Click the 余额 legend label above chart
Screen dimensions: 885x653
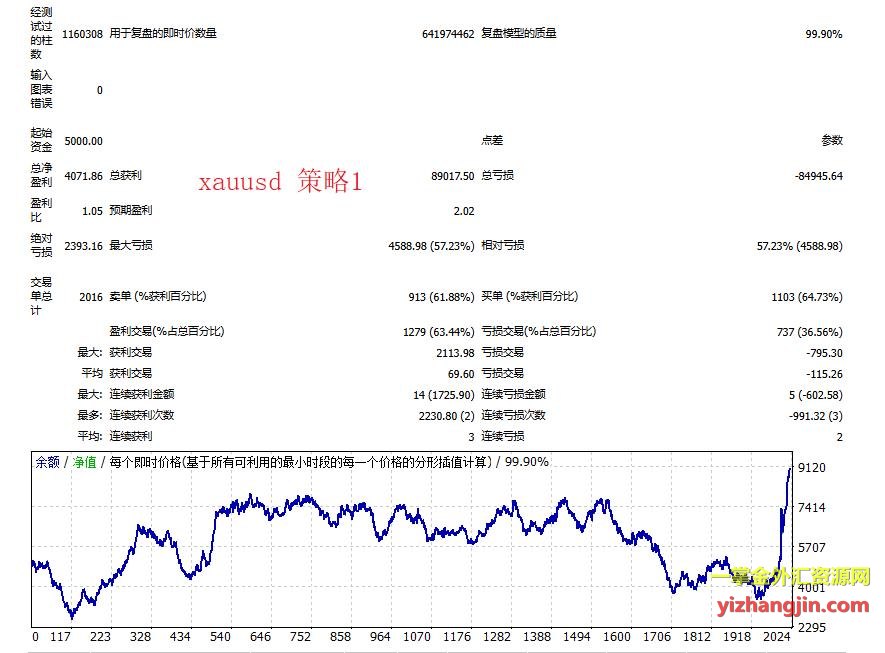coord(47,462)
